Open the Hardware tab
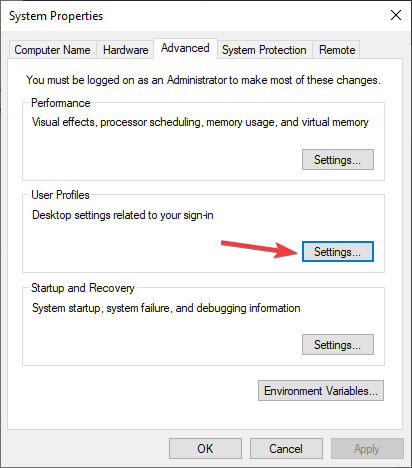Viewport: 412px width, 468px height. 125,50
